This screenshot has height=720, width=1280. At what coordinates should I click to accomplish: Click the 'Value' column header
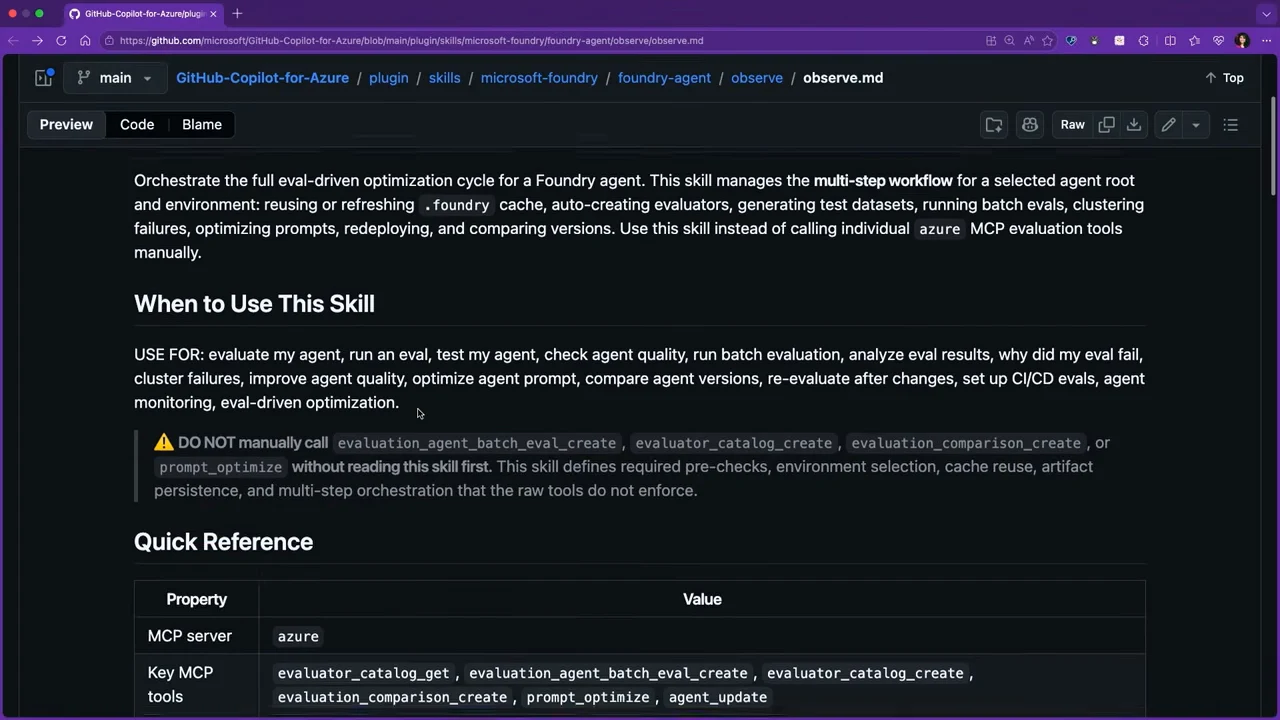(x=702, y=599)
